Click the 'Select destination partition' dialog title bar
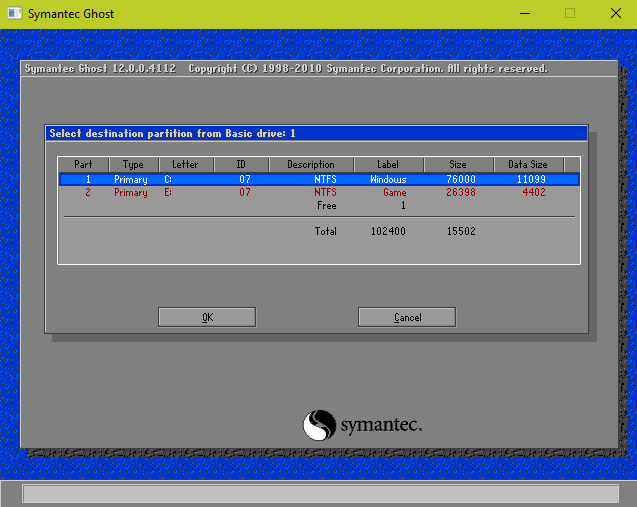Image resolution: width=637 pixels, height=507 pixels. click(x=316, y=133)
